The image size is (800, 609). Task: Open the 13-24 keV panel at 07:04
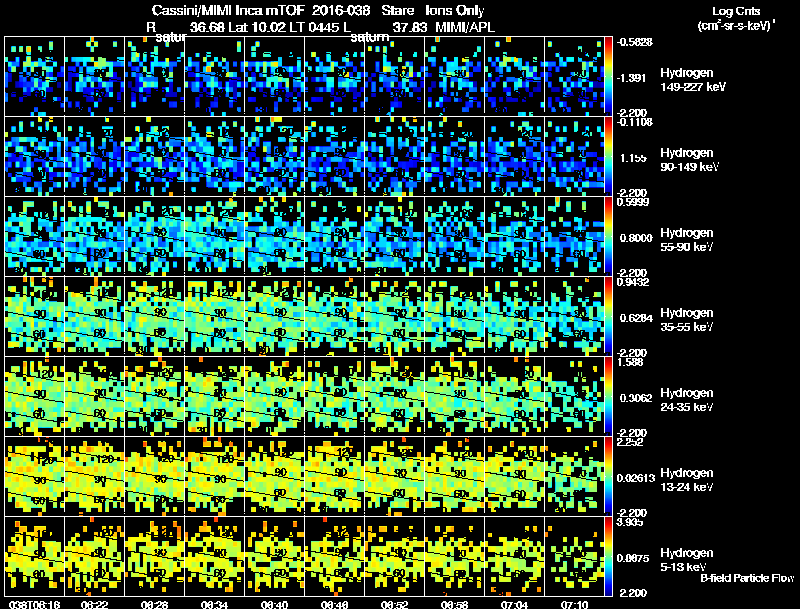514,476
